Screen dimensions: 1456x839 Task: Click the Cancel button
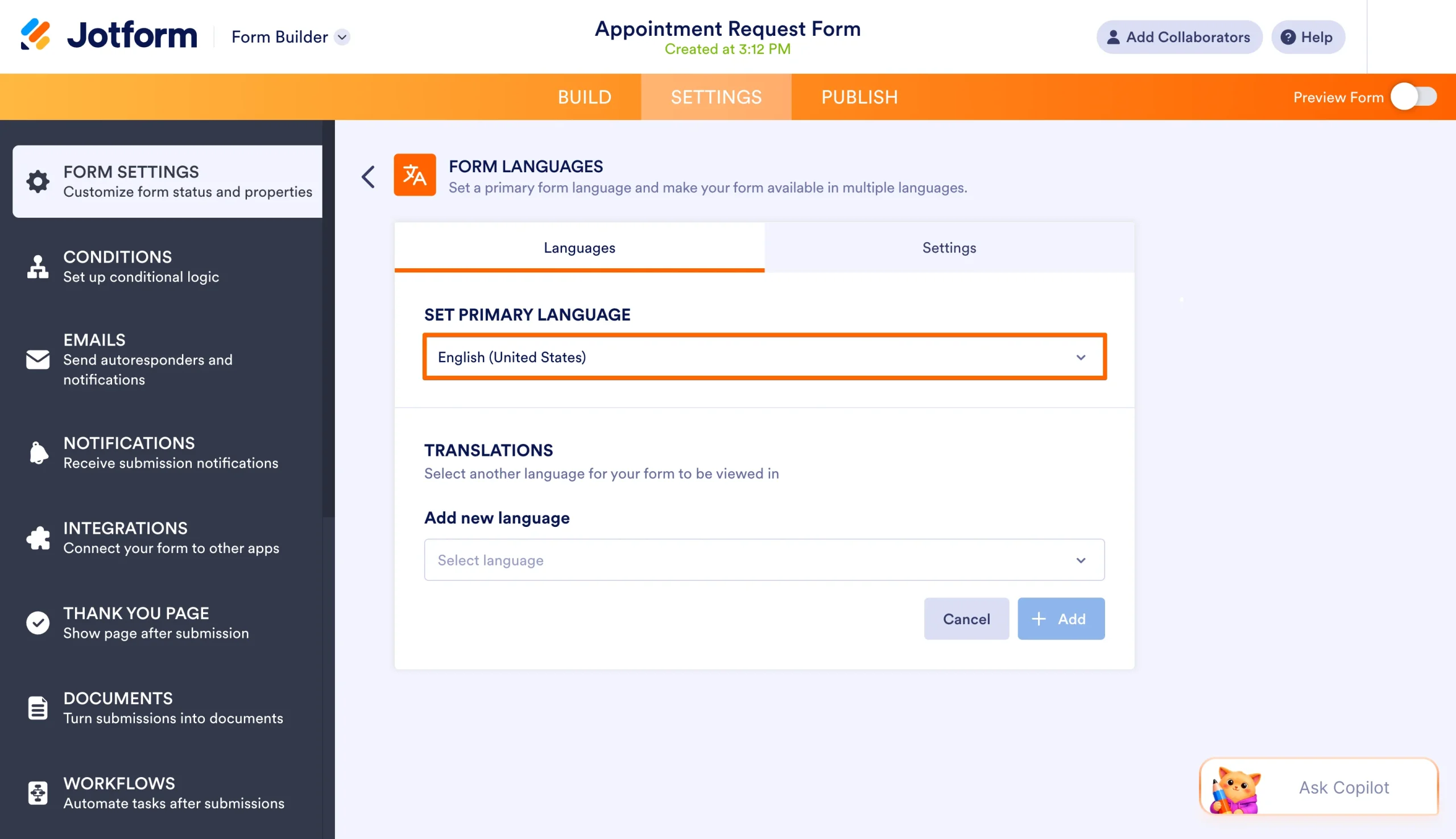coord(967,618)
